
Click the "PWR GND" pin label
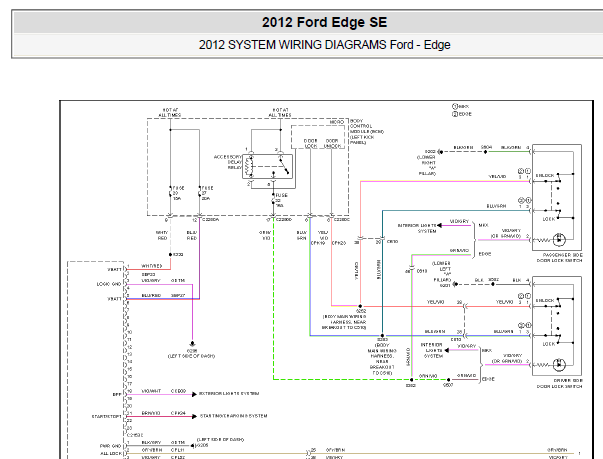[x=110, y=446]
